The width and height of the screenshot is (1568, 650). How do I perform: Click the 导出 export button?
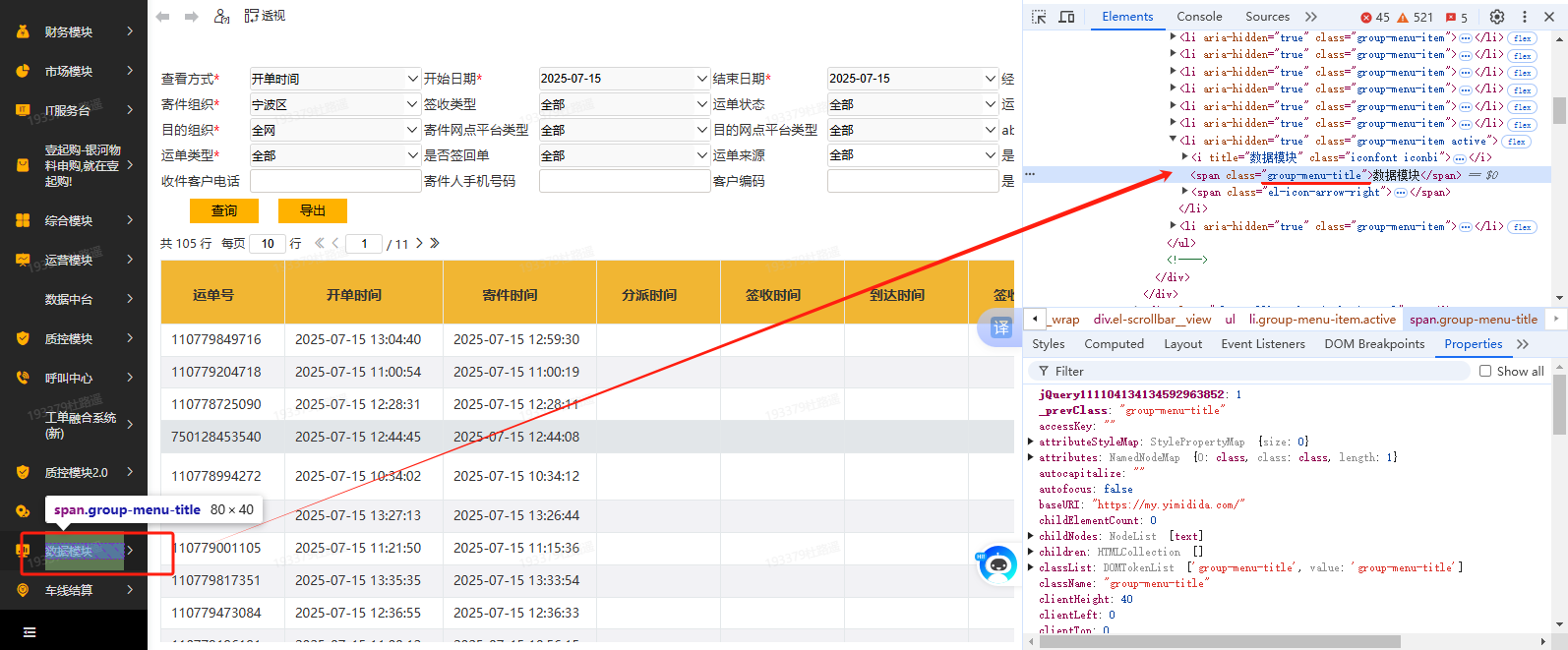pos(313,210)
